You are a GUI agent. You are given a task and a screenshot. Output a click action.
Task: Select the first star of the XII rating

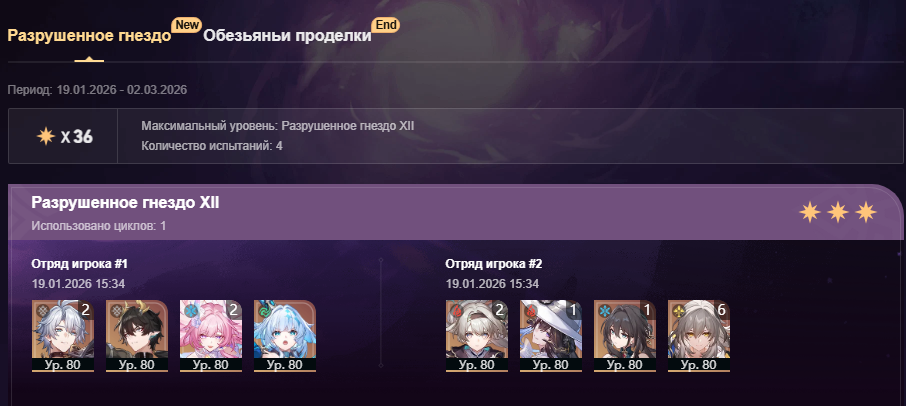pyautogui.click(x=810, y=213)
